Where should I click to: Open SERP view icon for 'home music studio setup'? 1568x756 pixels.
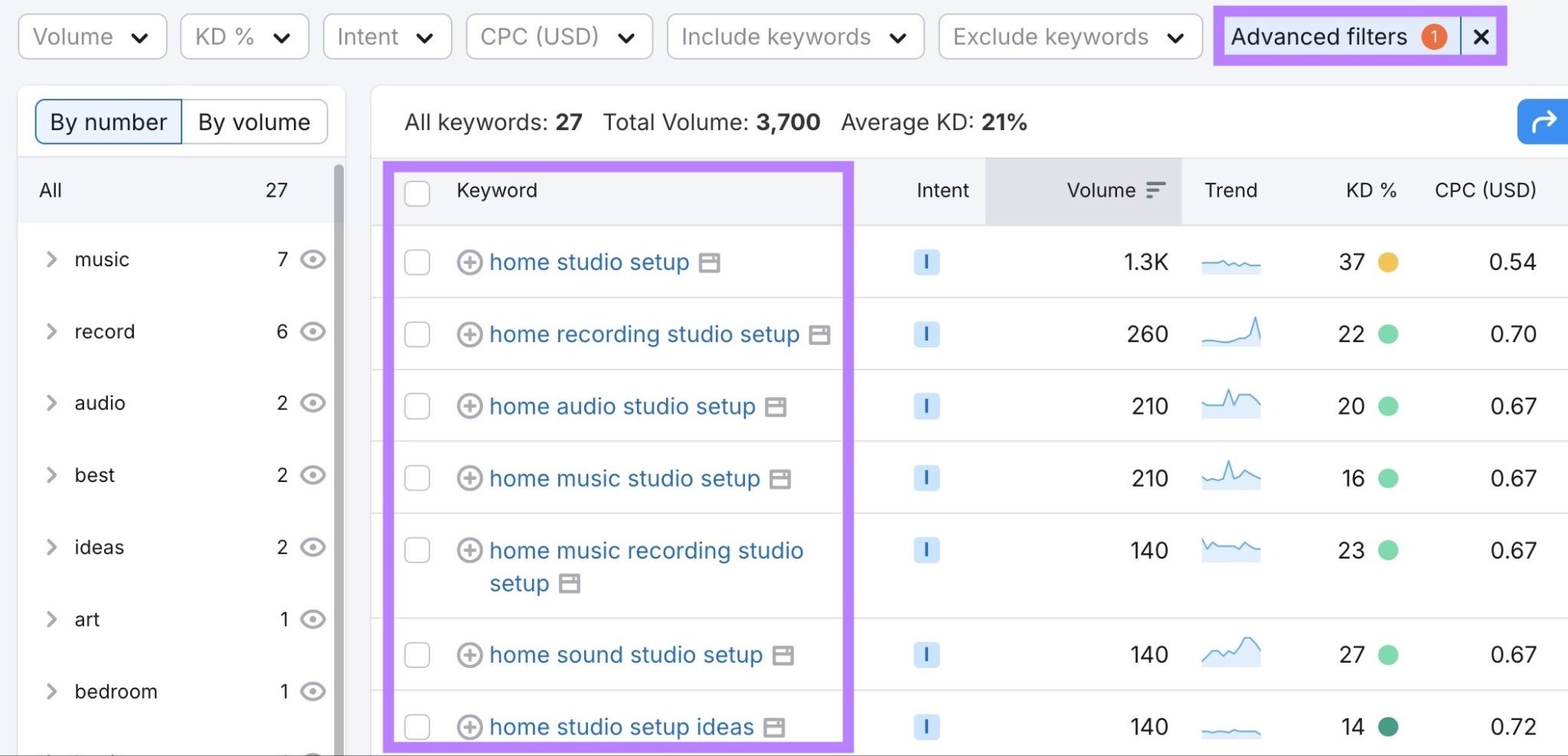[x=780, y=479]
